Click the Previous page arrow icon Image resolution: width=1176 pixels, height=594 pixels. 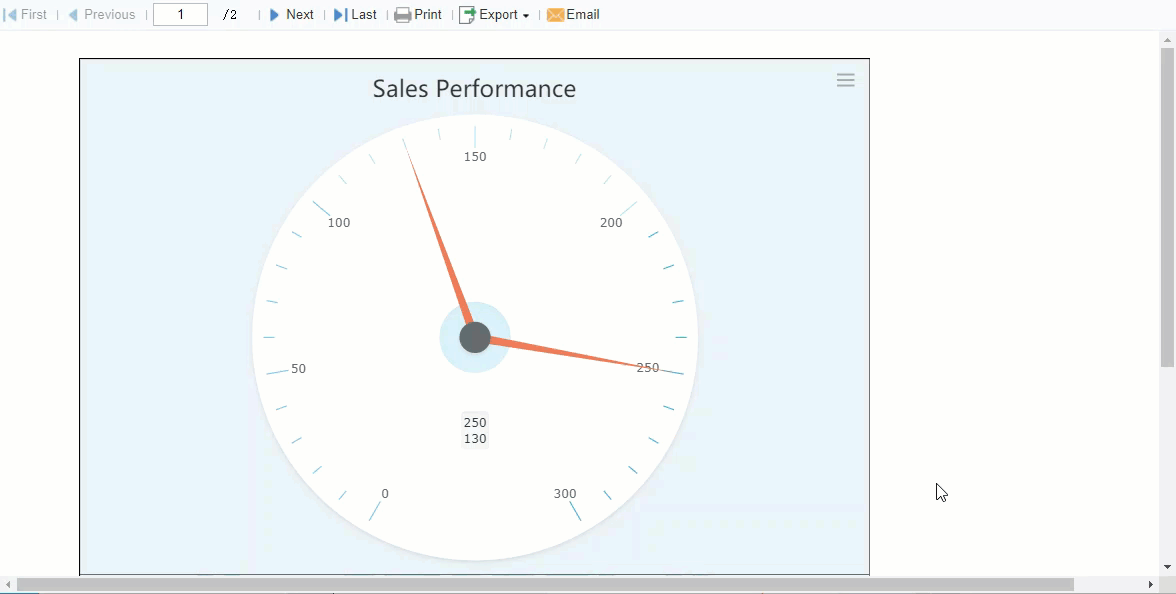[73, 15]
